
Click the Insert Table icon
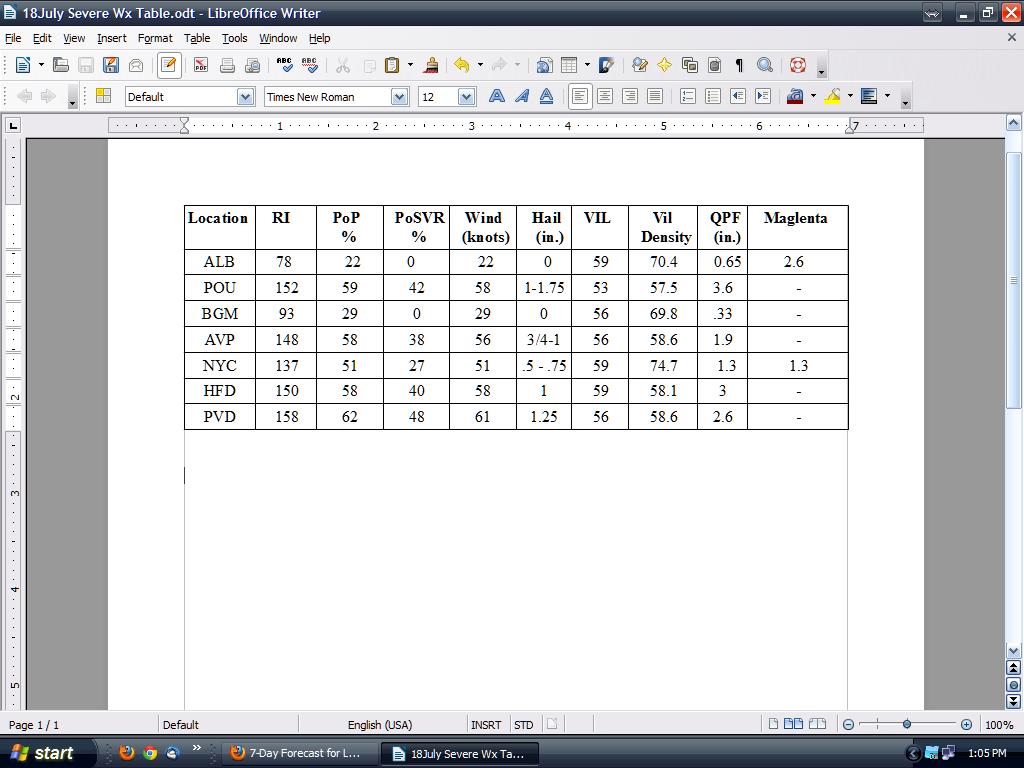569,65
